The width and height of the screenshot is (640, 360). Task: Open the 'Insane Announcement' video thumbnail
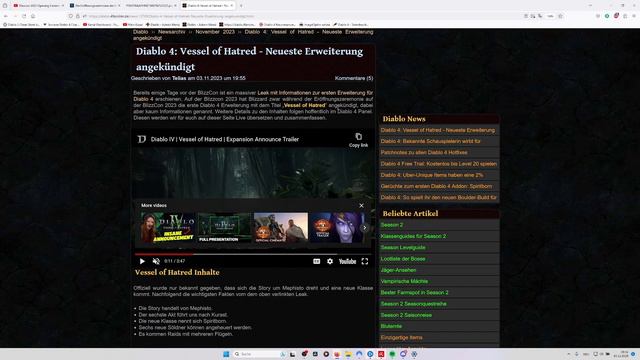coord(168,227)
